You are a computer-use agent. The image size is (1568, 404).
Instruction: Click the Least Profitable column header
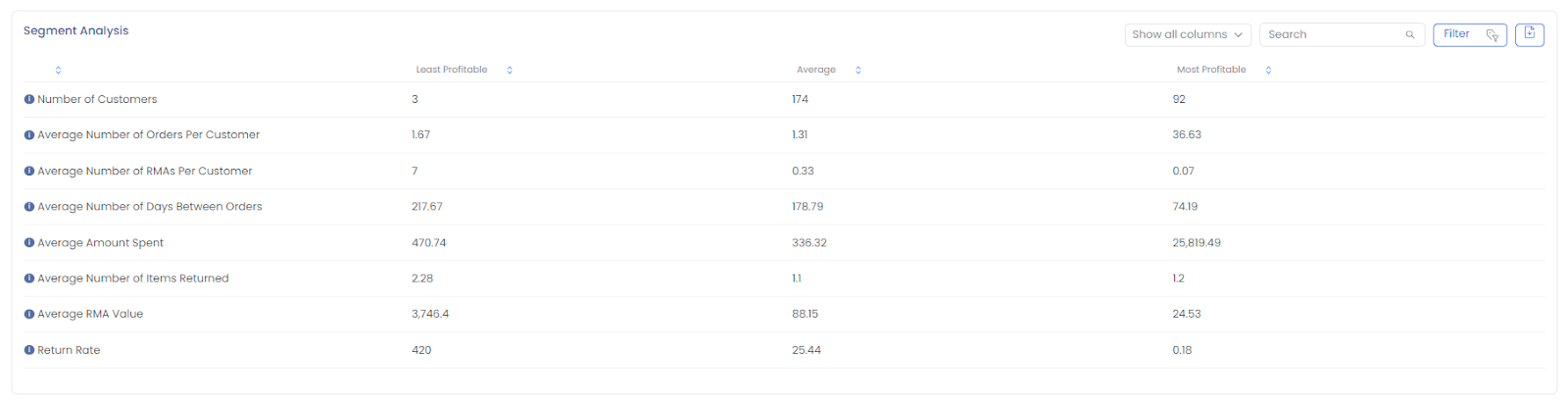point(452,70)
